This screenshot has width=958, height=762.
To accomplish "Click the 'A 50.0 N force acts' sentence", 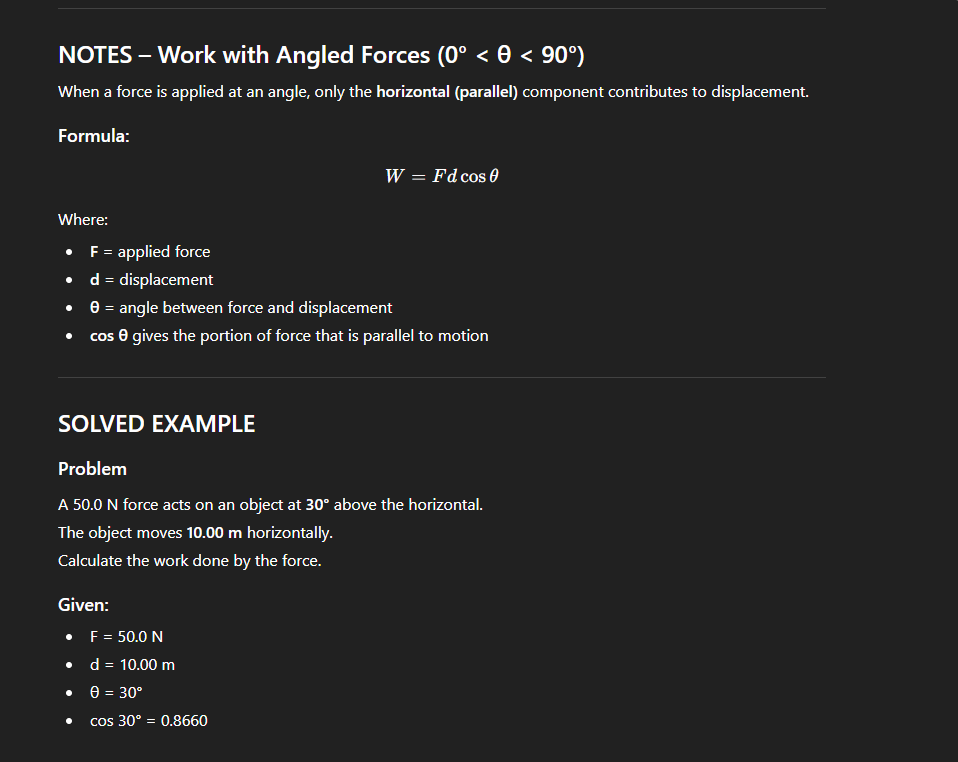I will [x=270, y=505].
